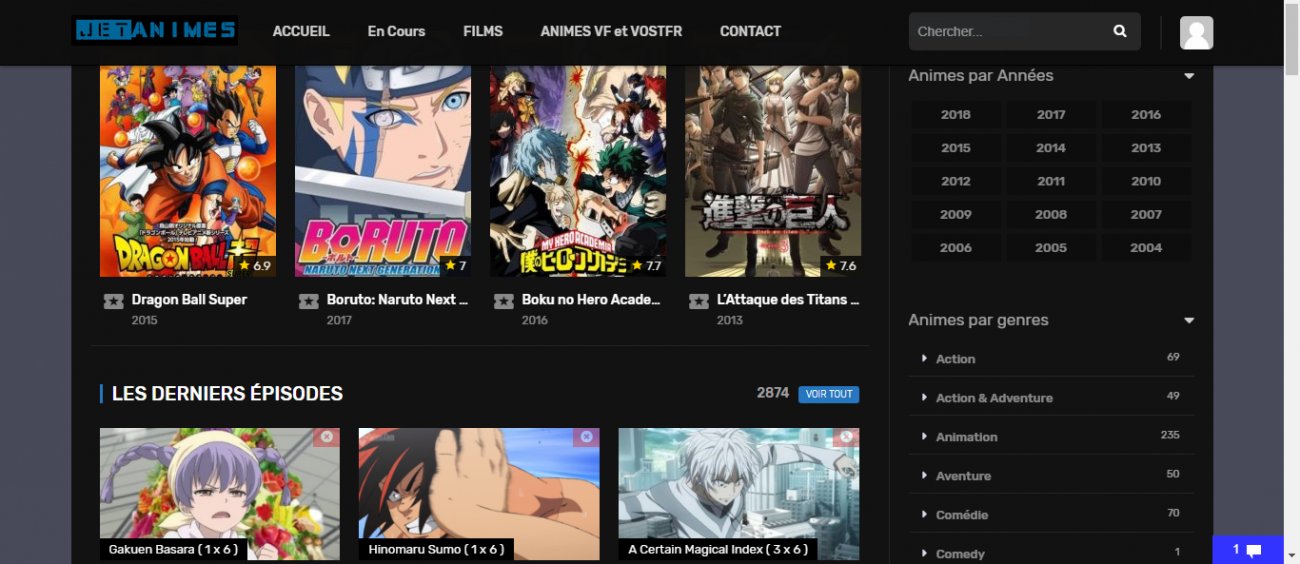Filter animes by year 2007
The image size is (1300, 564).
(x=1146, y=214)
